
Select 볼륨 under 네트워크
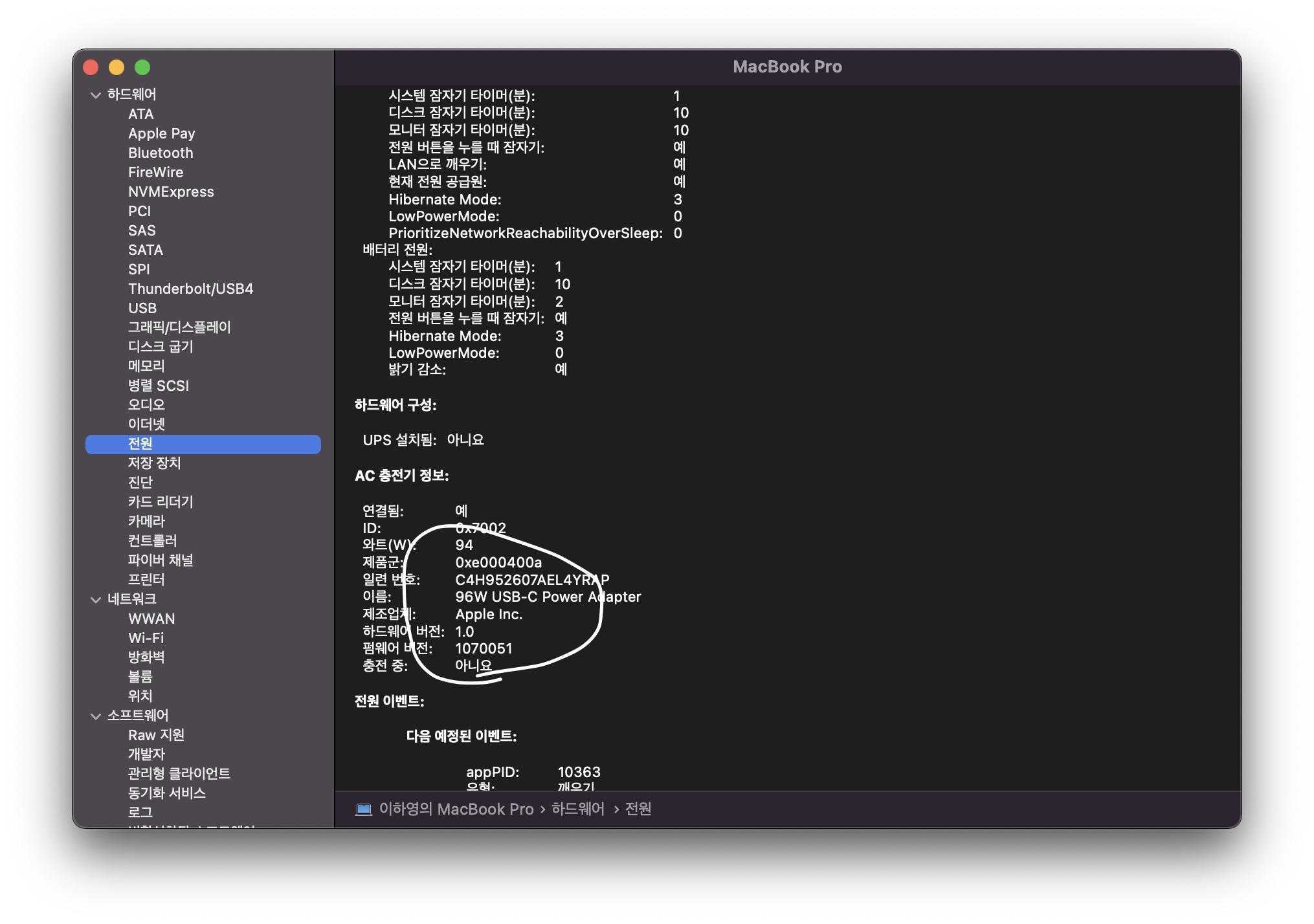pos(140,677)
